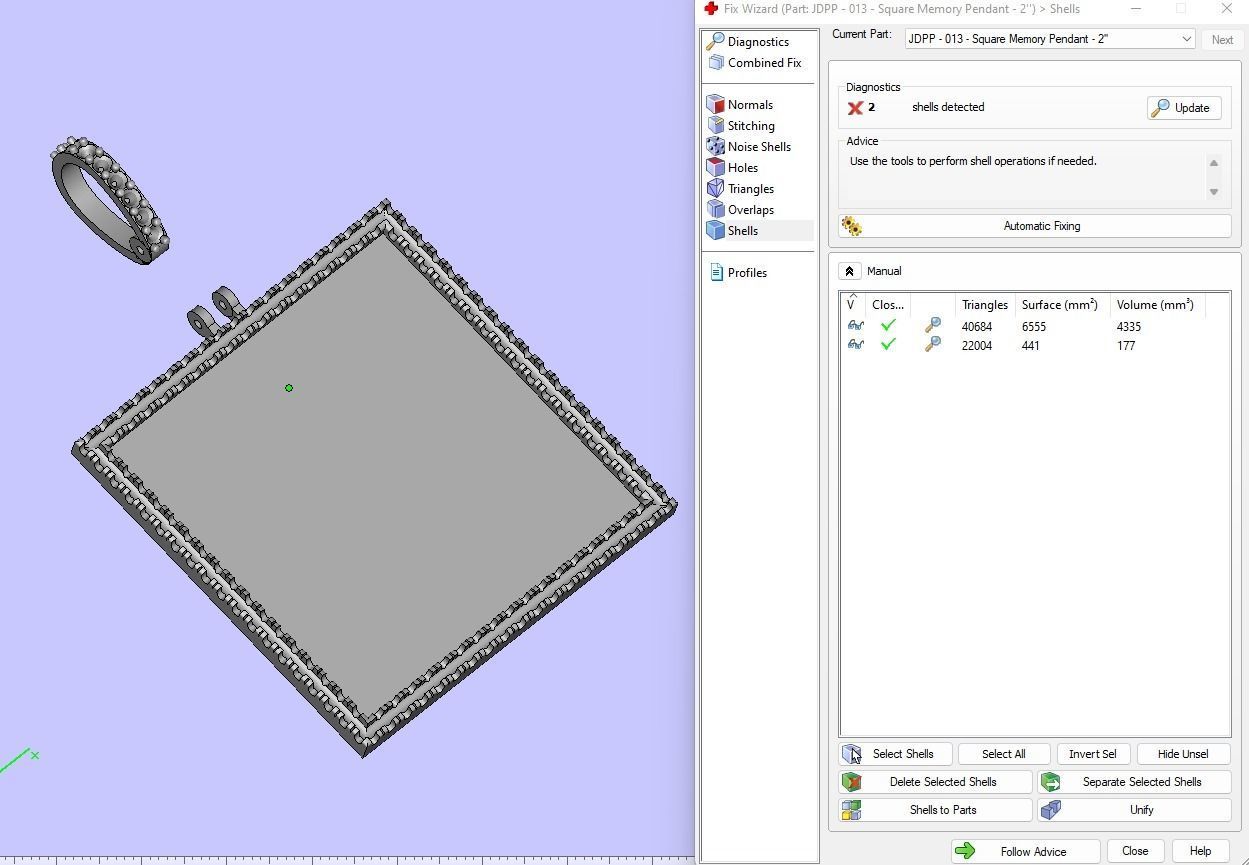This screenshot has width=1249, height=865.
Task: Unify the shells
Action: click(1135, 810)
